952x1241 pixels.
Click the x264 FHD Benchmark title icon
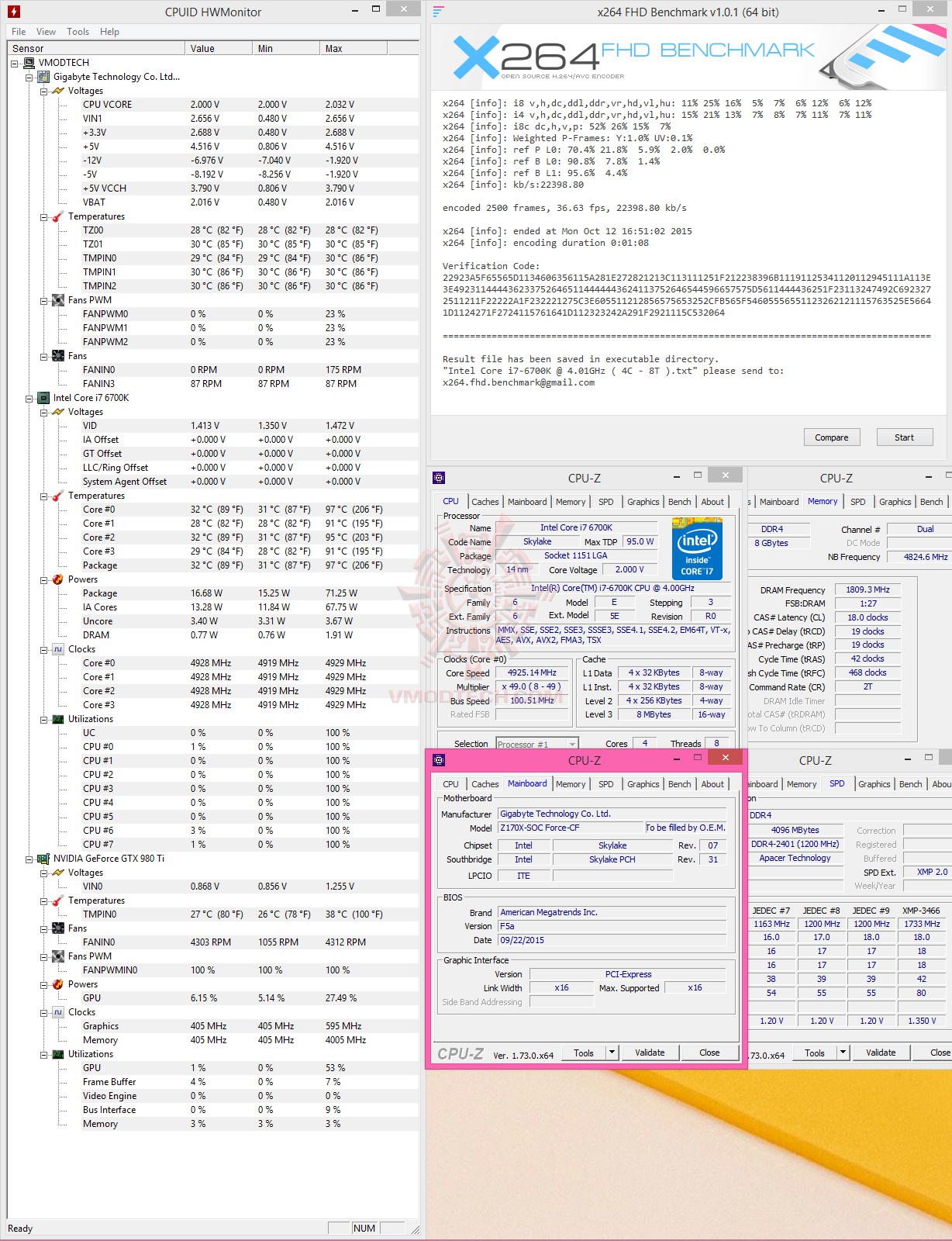438,12
